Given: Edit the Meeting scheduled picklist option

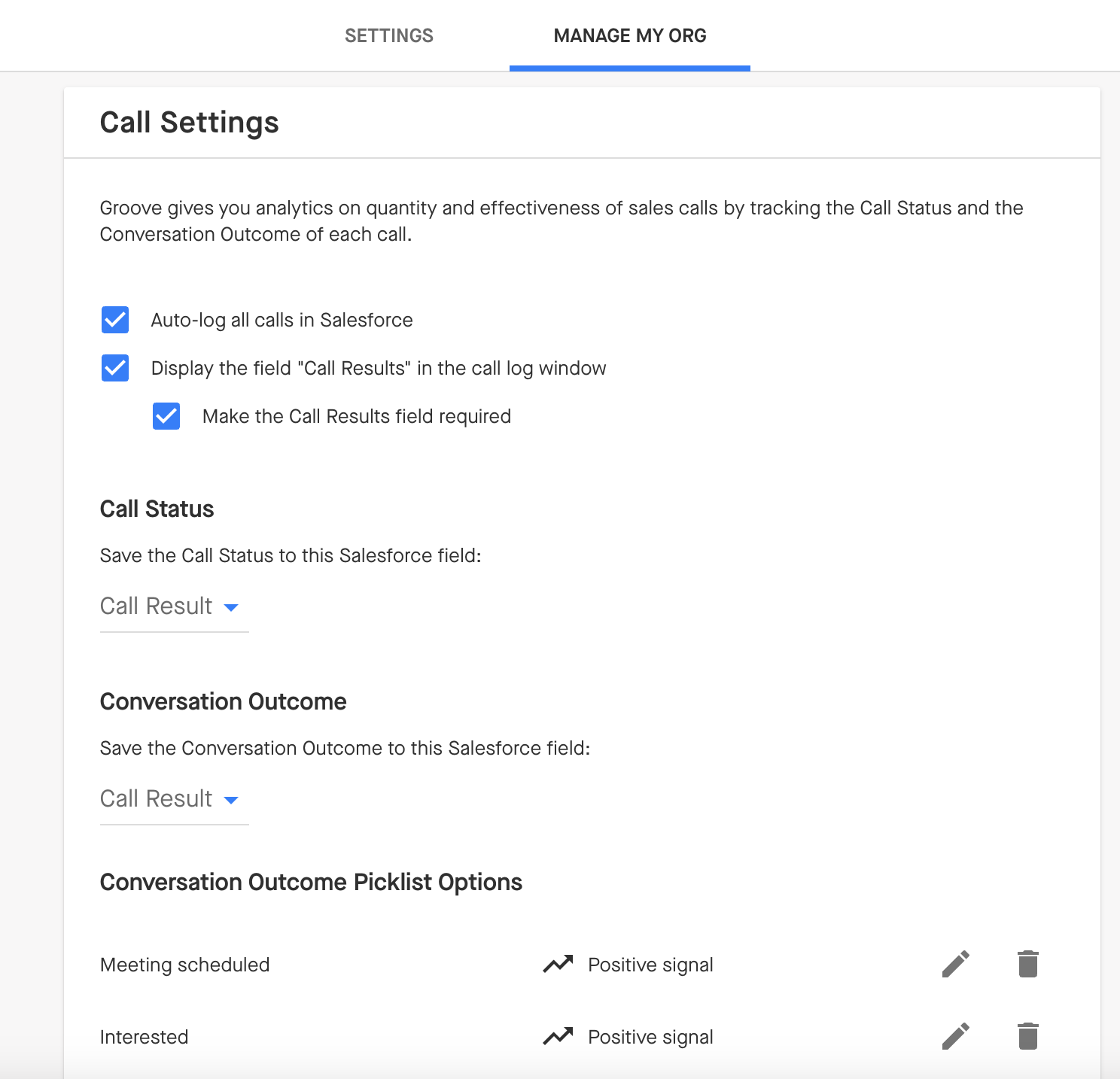Looking at the screenshot, I should coord(955,964).
